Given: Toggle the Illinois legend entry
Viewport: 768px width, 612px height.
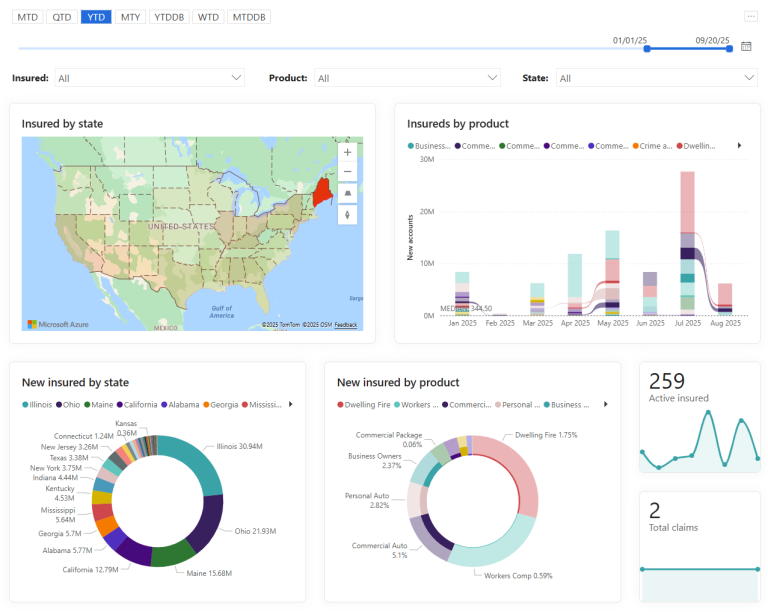Looking at the screenshot, I should click(37, 404).
